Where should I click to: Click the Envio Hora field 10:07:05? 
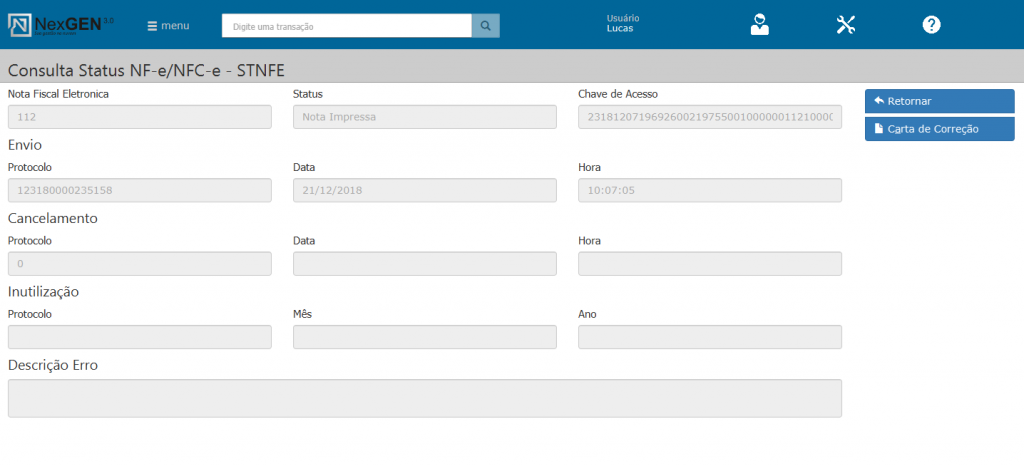coord(709,190)
